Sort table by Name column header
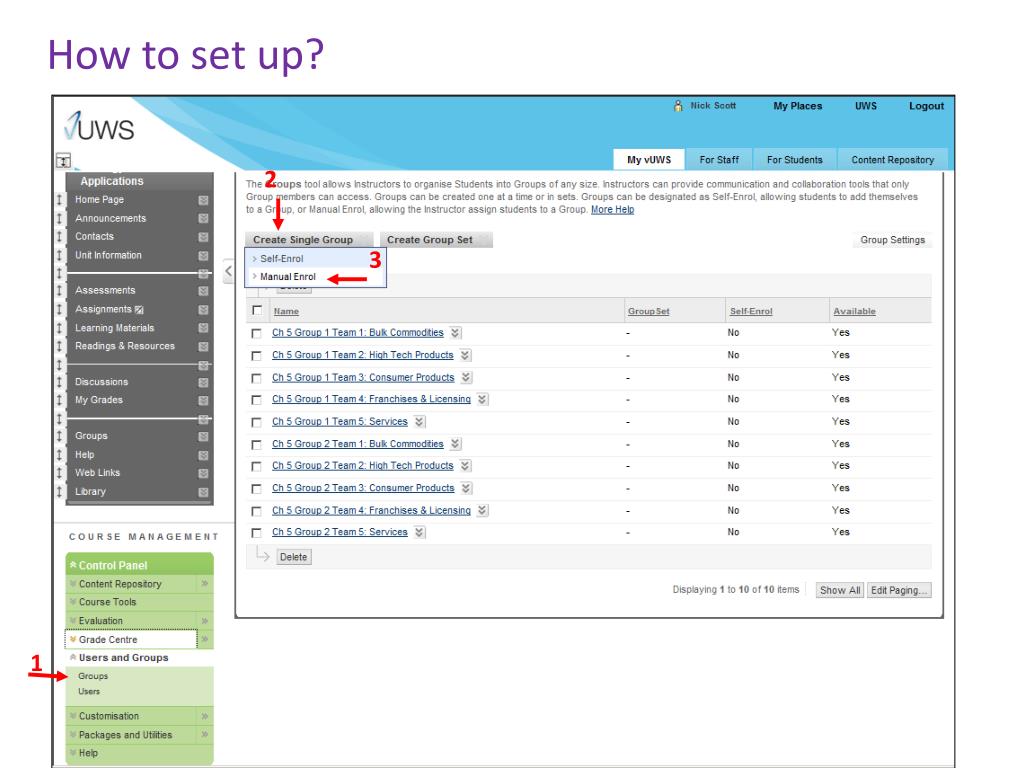 286,312
